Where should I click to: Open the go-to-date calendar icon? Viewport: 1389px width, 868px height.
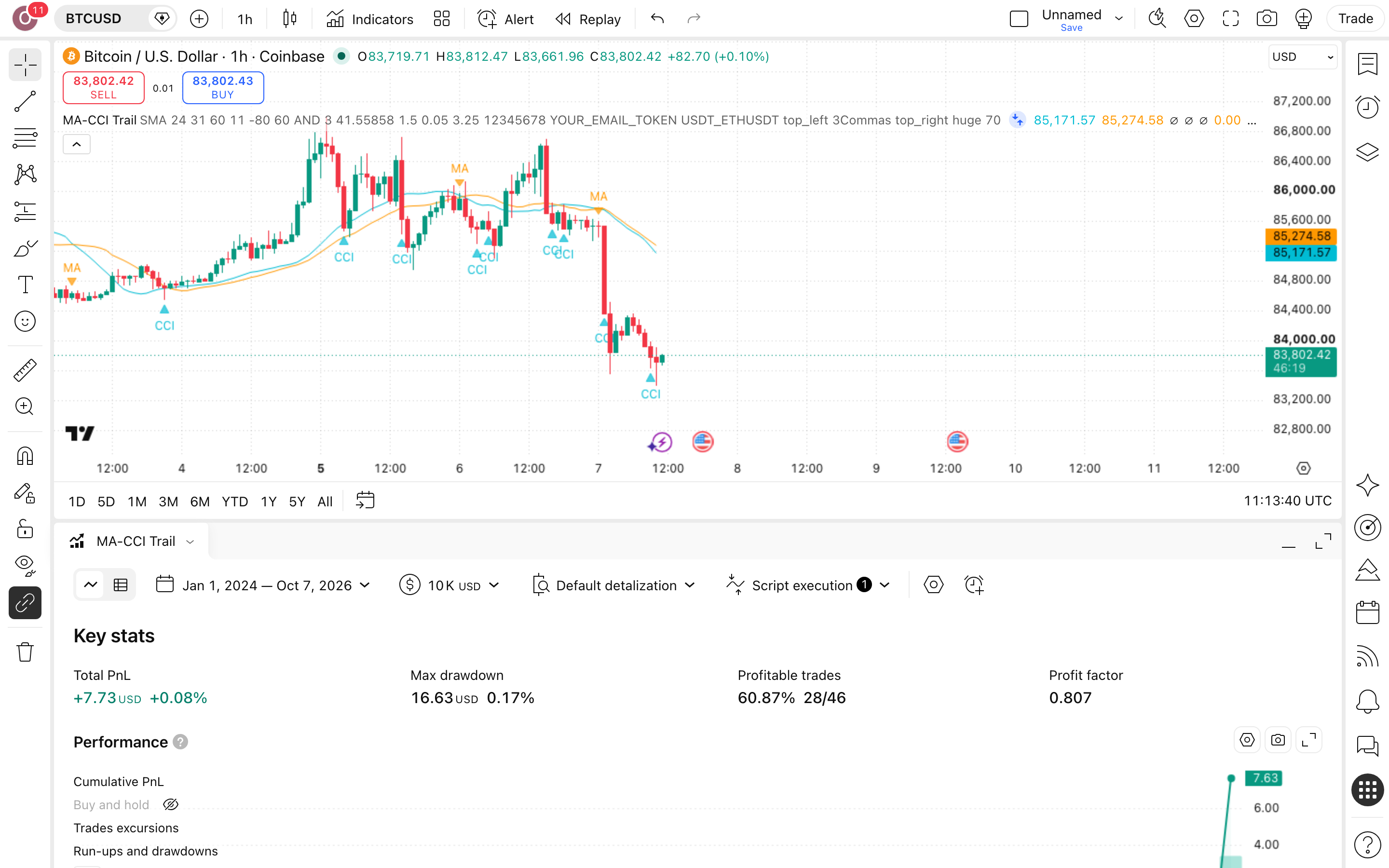point(365,501)
